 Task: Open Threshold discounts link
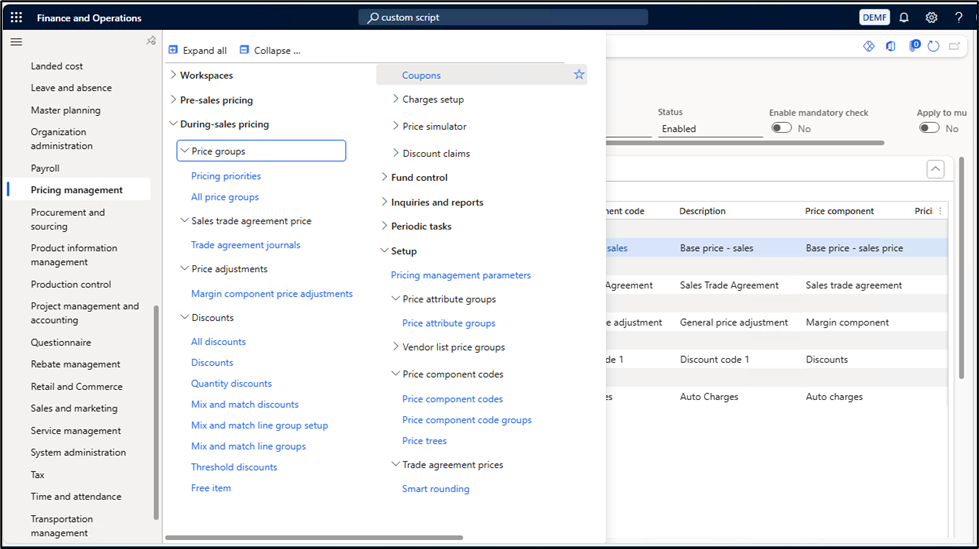coord(234,467)
